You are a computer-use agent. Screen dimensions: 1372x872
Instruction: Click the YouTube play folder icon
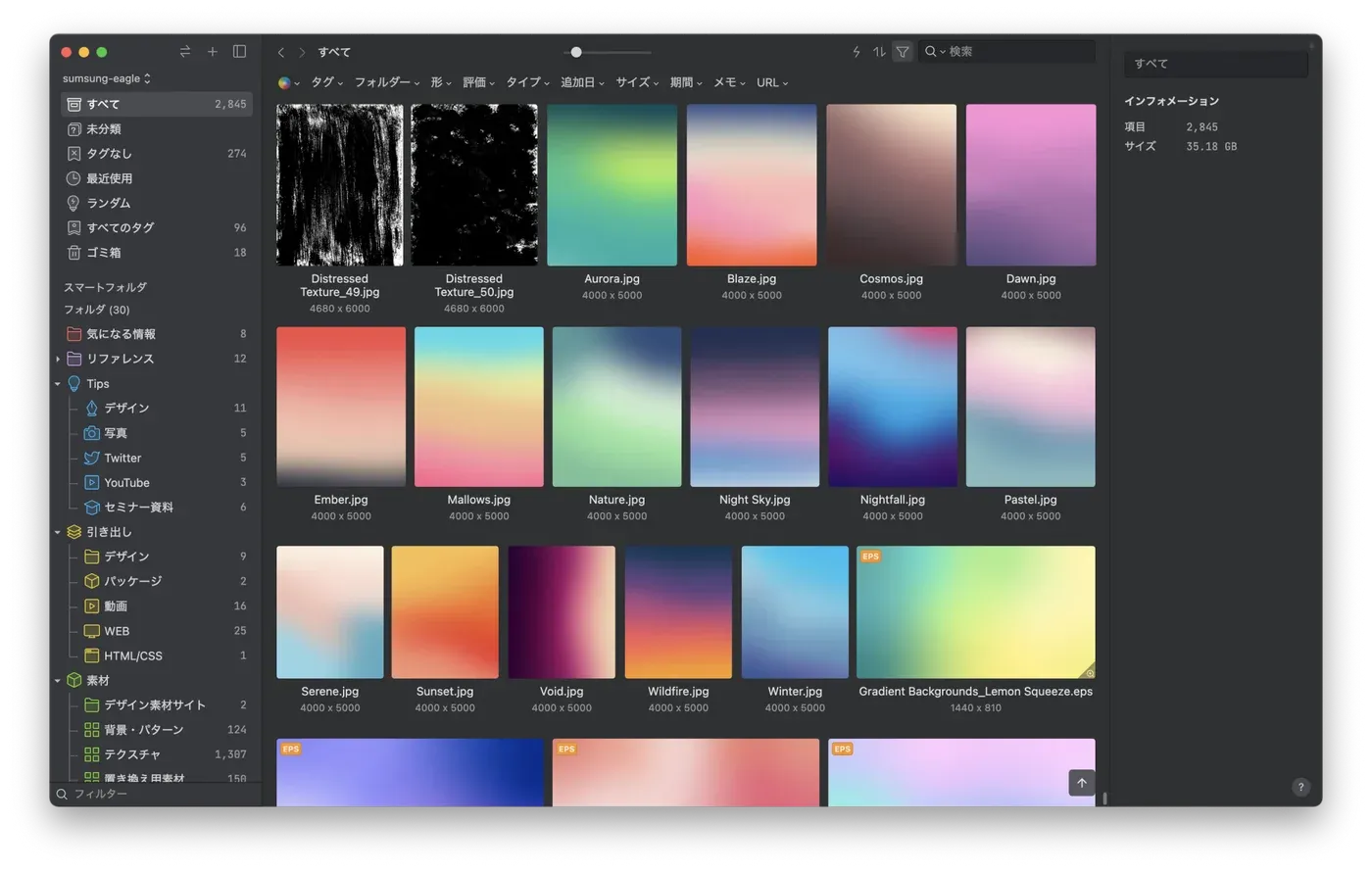[92, 483]
